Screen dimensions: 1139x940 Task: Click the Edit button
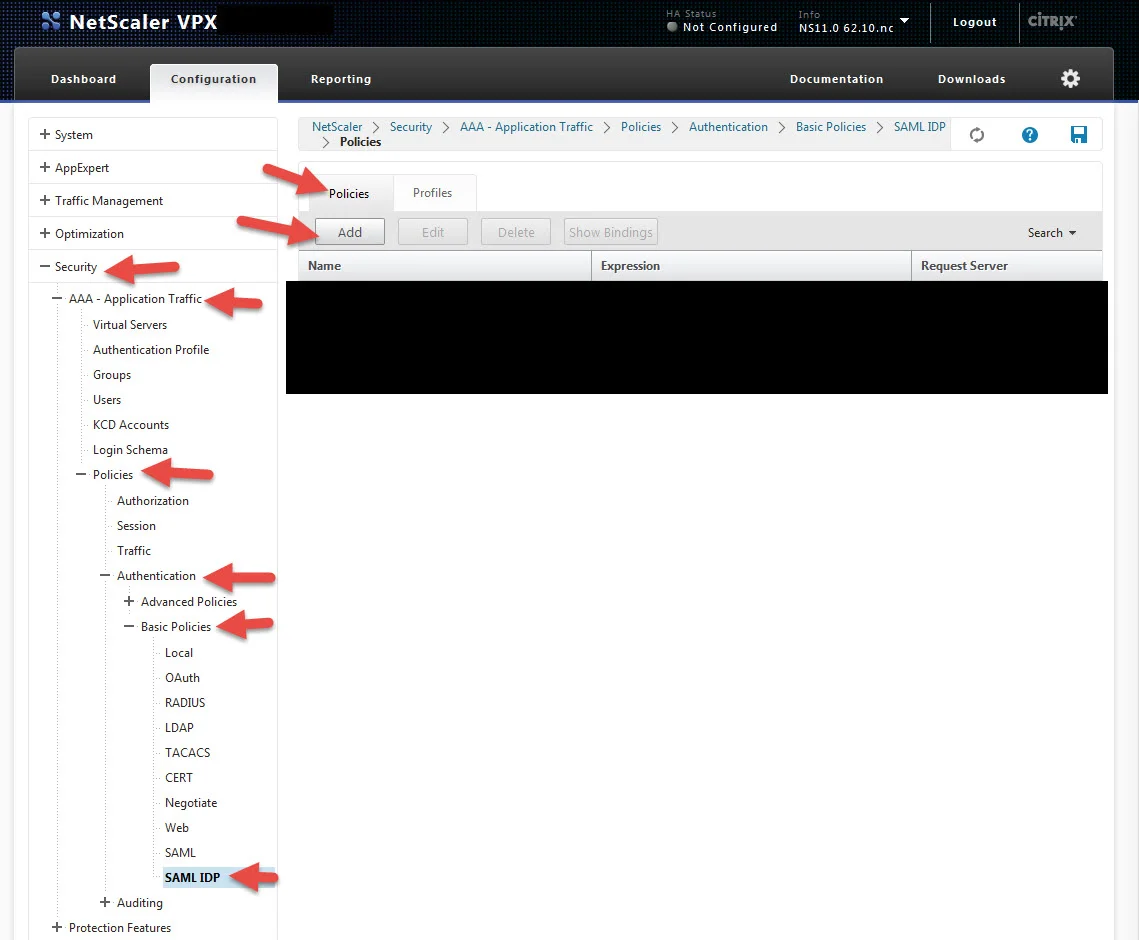click(x=432, y=232)
